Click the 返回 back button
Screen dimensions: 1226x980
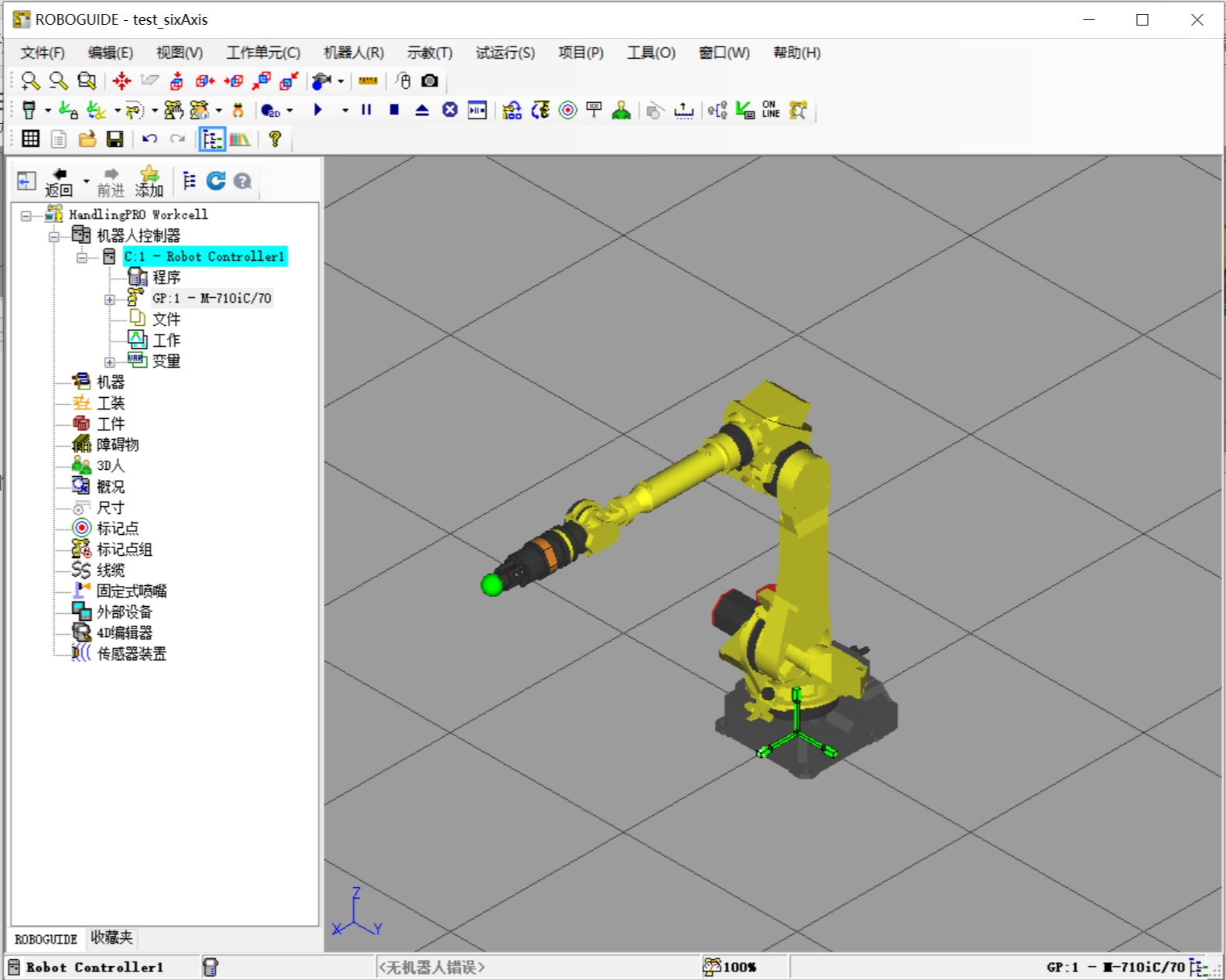59,182
